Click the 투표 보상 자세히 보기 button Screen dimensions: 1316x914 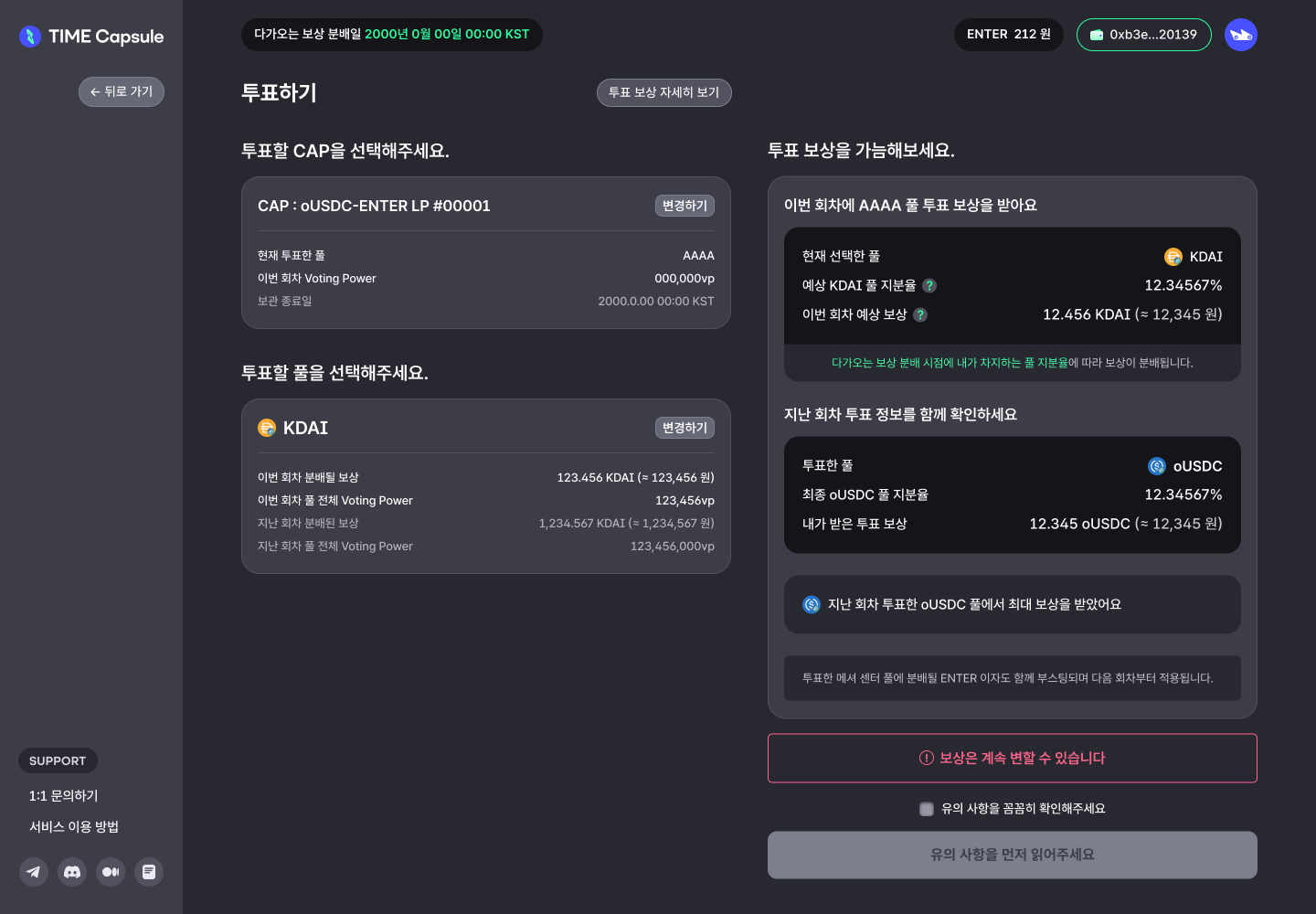coord(664,92)
